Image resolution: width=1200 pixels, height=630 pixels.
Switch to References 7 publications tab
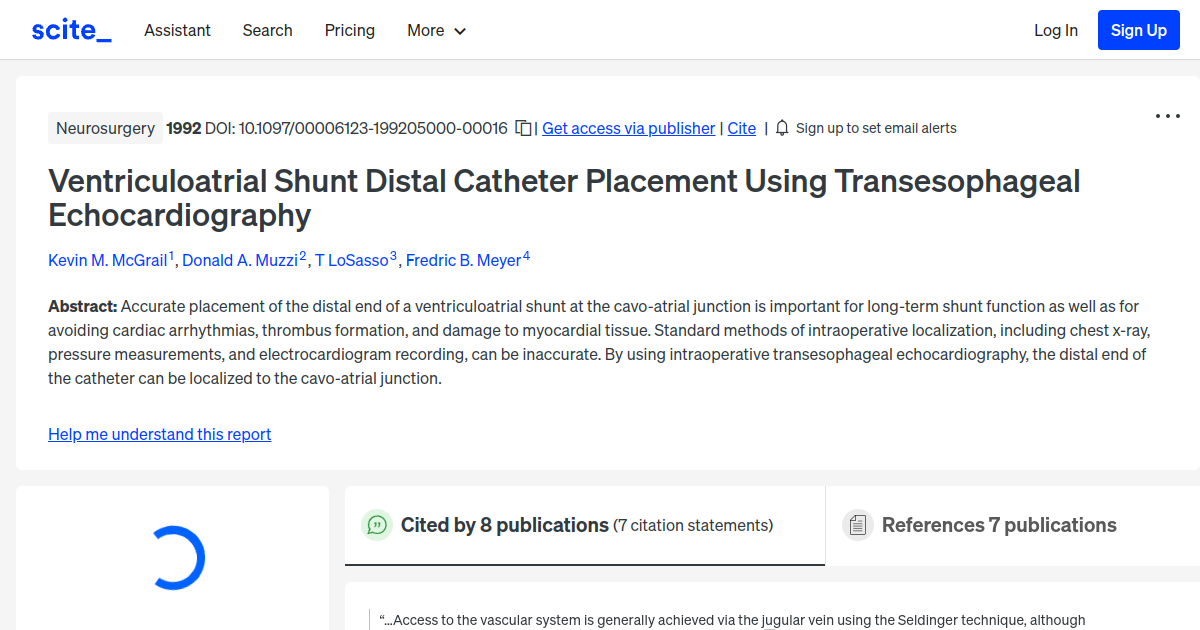tap(998, 525)
